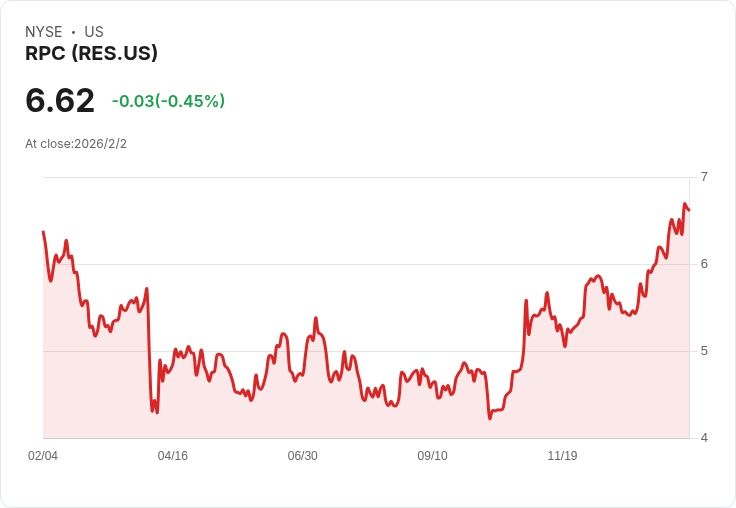Select the 09/10 date axis label
This screenshot has height=508, width=736.
[x=432, y=456]
